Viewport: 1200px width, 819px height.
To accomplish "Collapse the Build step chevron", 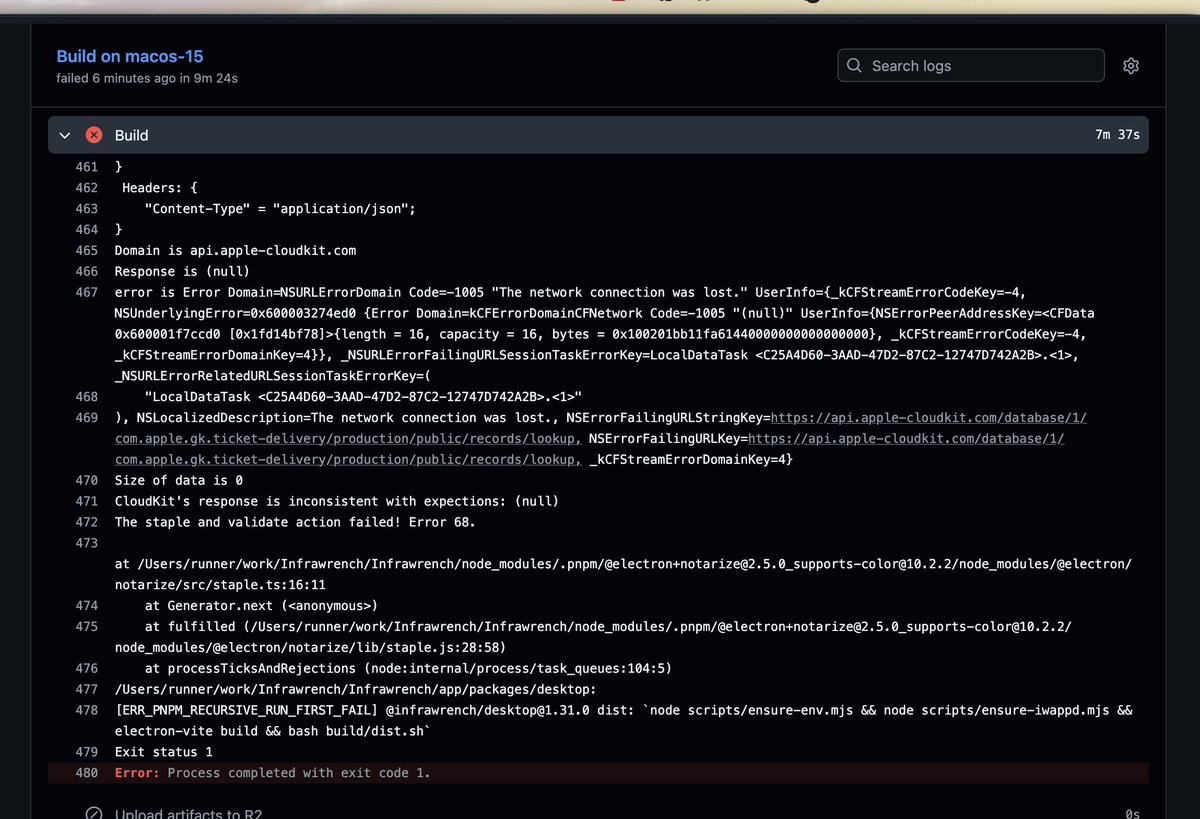I will (x=65, y=135).
